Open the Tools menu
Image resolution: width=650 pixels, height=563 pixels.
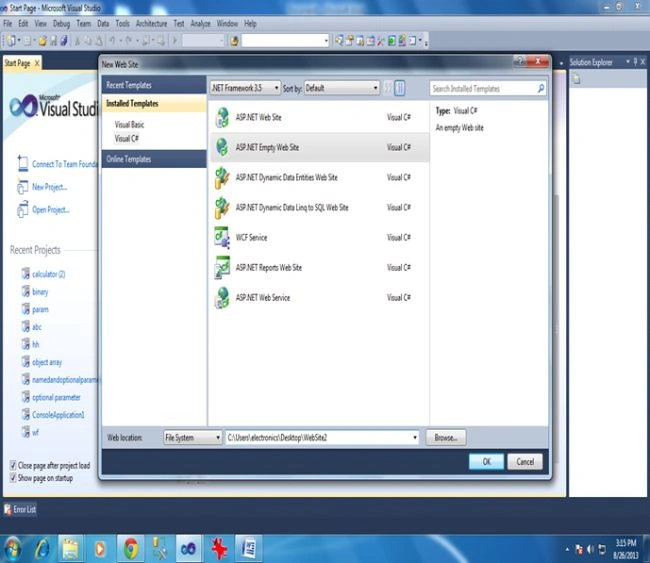point(122,24)
